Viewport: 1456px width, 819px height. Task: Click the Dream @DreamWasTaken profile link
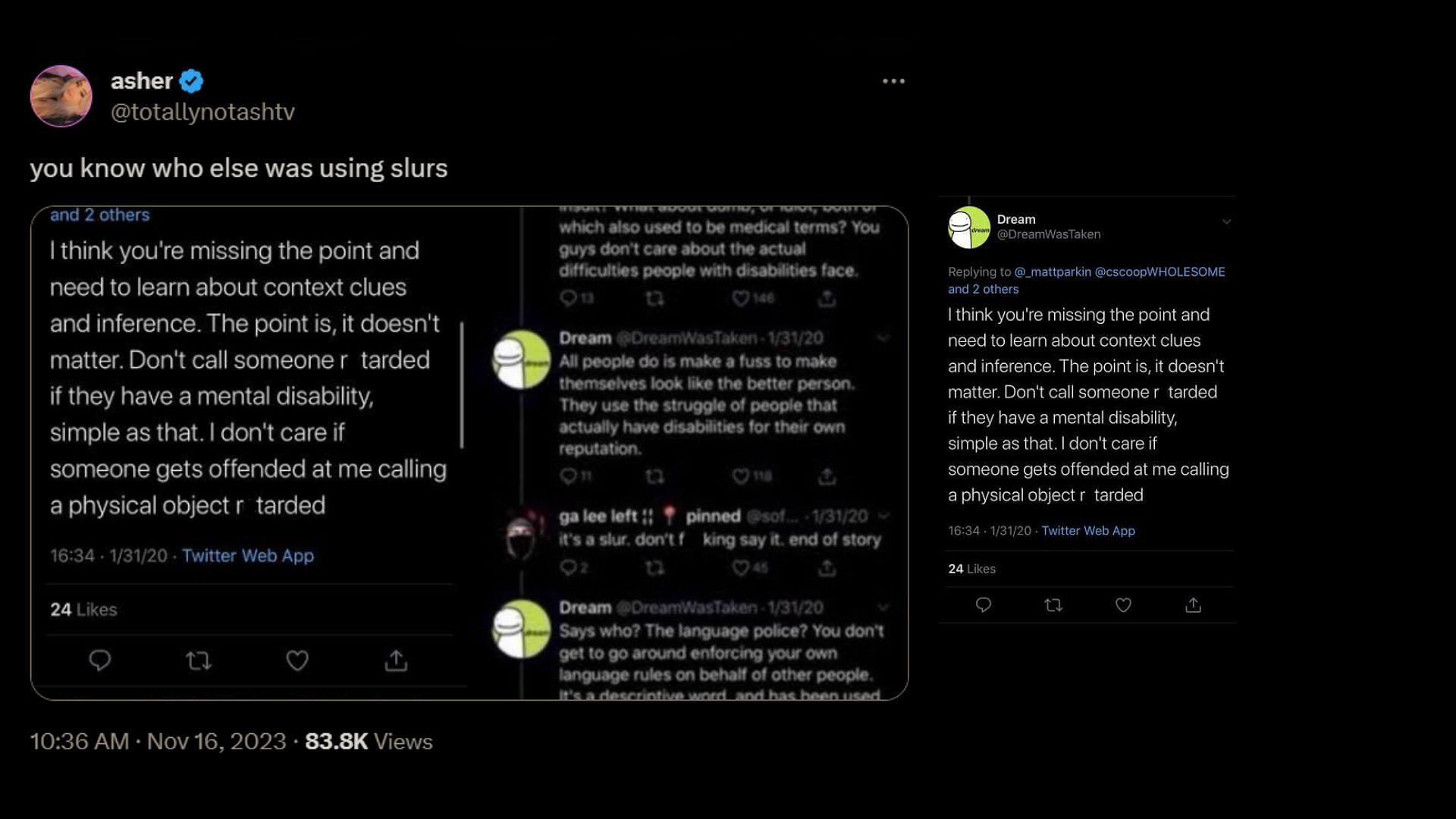pos(1049,226)
